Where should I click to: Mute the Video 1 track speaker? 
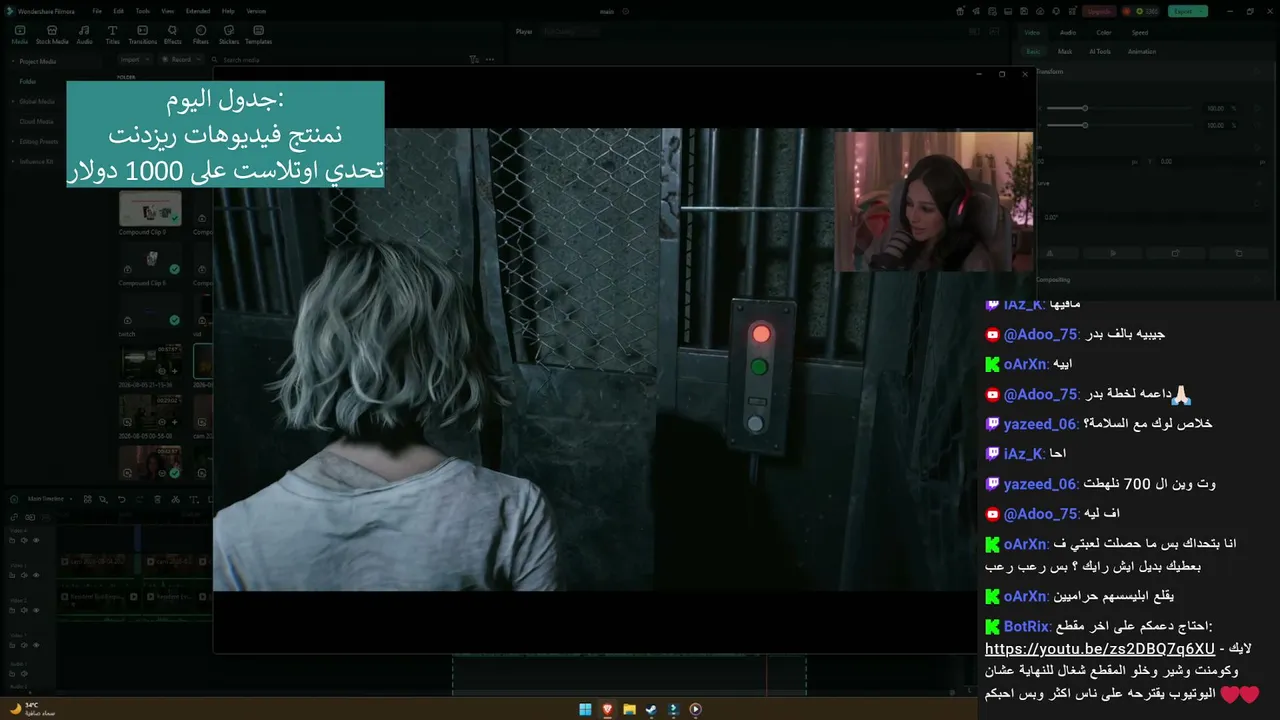point(24,644)
